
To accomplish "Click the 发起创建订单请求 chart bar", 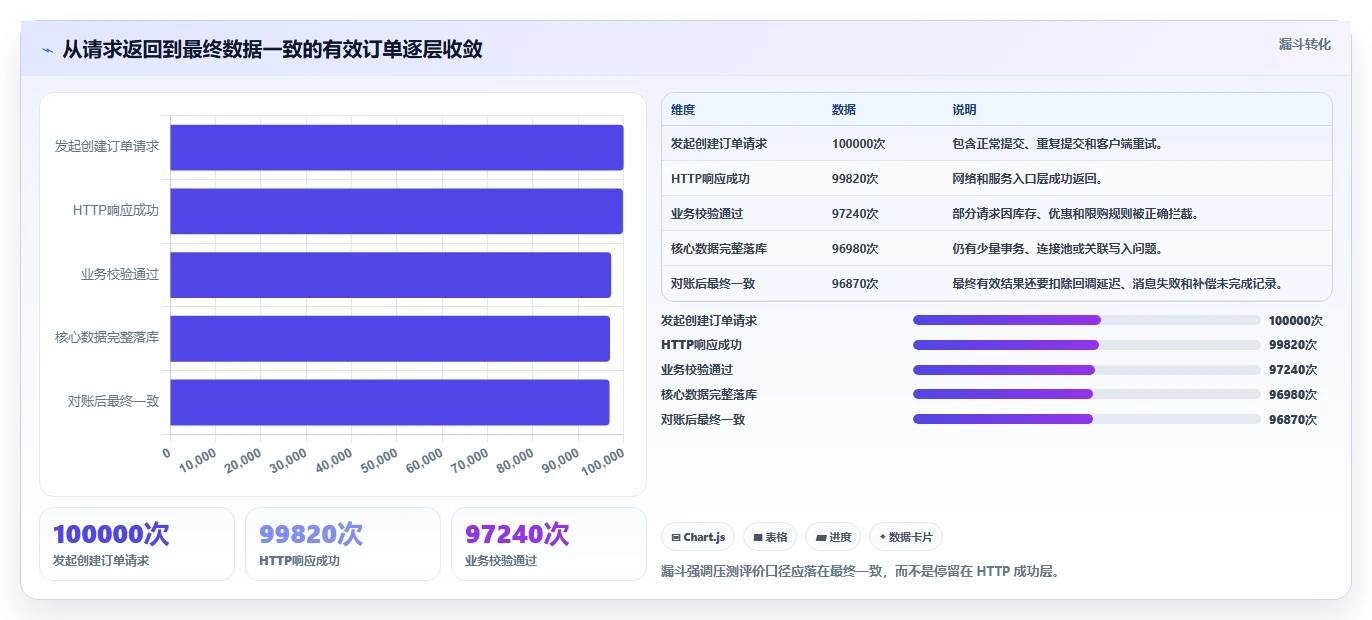I will click(397, 147).
